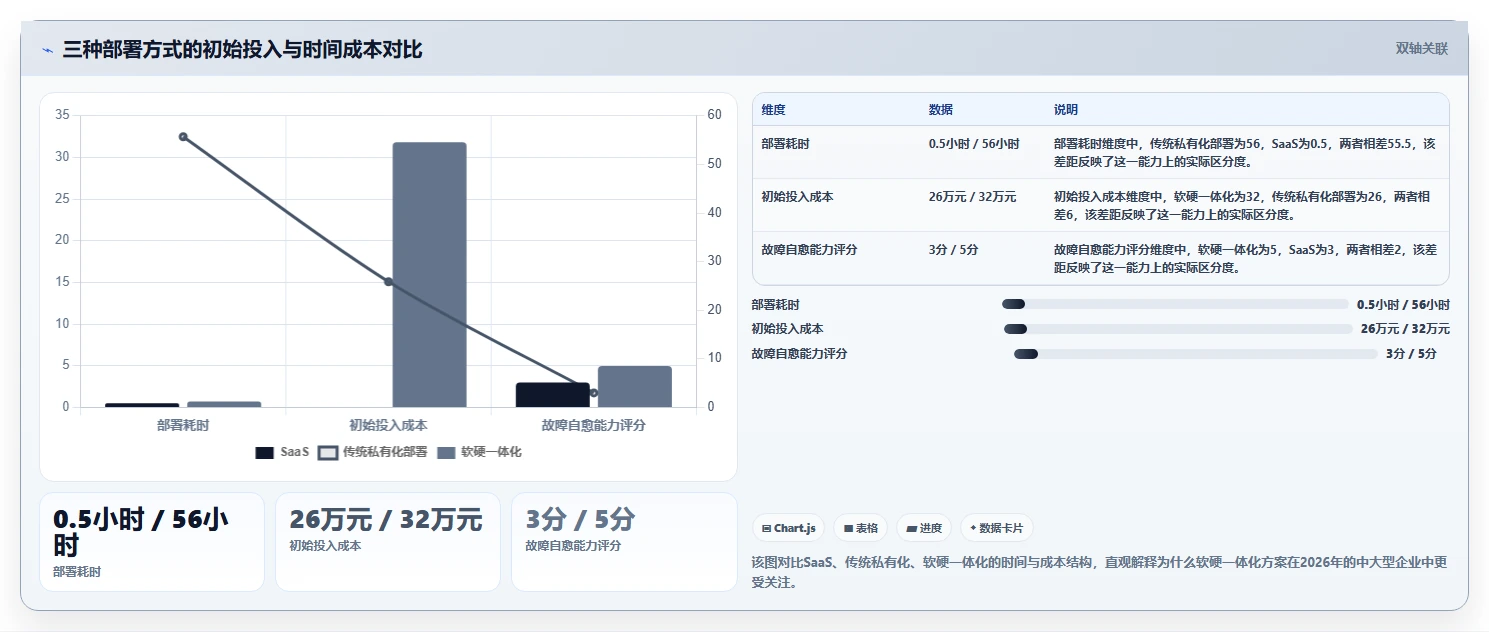Viewport: 1489px width, 632px height.
Task: Click the 故障自愈能力评分 progress bar
Action: pyautogui.click(x=1196, y=354)
